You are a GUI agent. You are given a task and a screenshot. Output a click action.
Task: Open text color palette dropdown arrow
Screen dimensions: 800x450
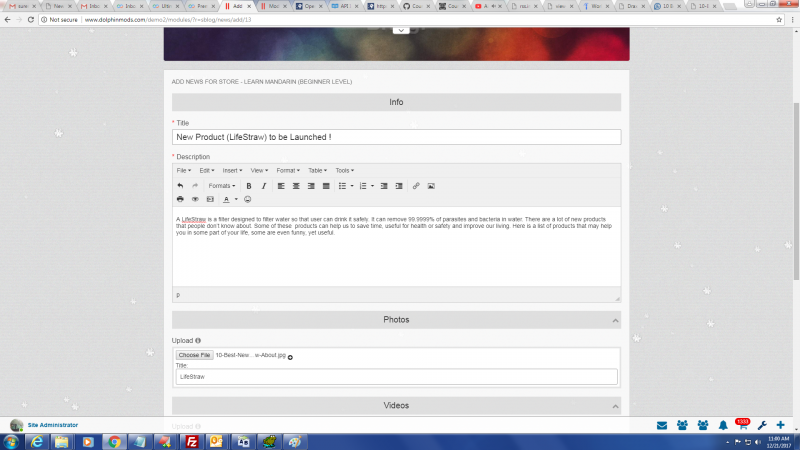236,199
